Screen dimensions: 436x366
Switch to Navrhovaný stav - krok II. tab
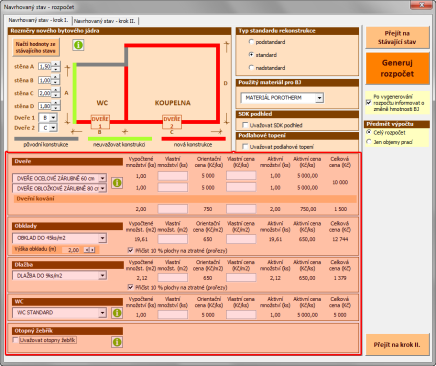point(105,21)
